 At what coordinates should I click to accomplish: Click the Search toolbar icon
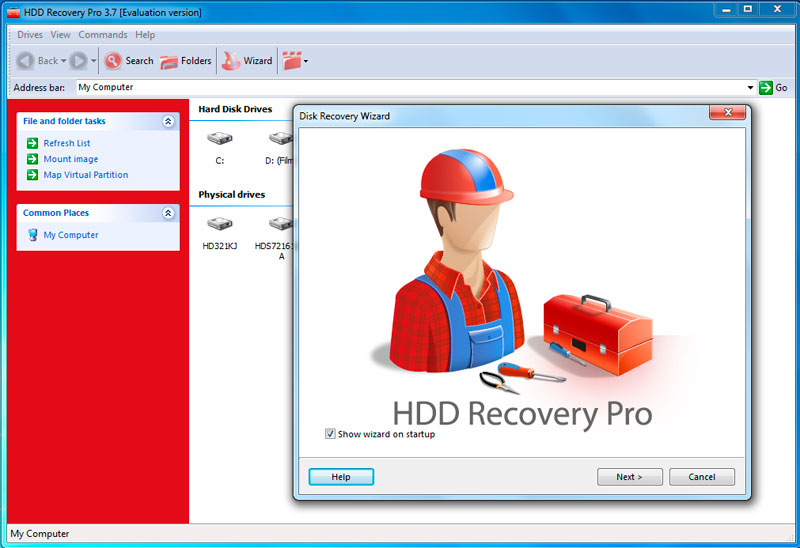pyautogui.click(x=113, y=61)
